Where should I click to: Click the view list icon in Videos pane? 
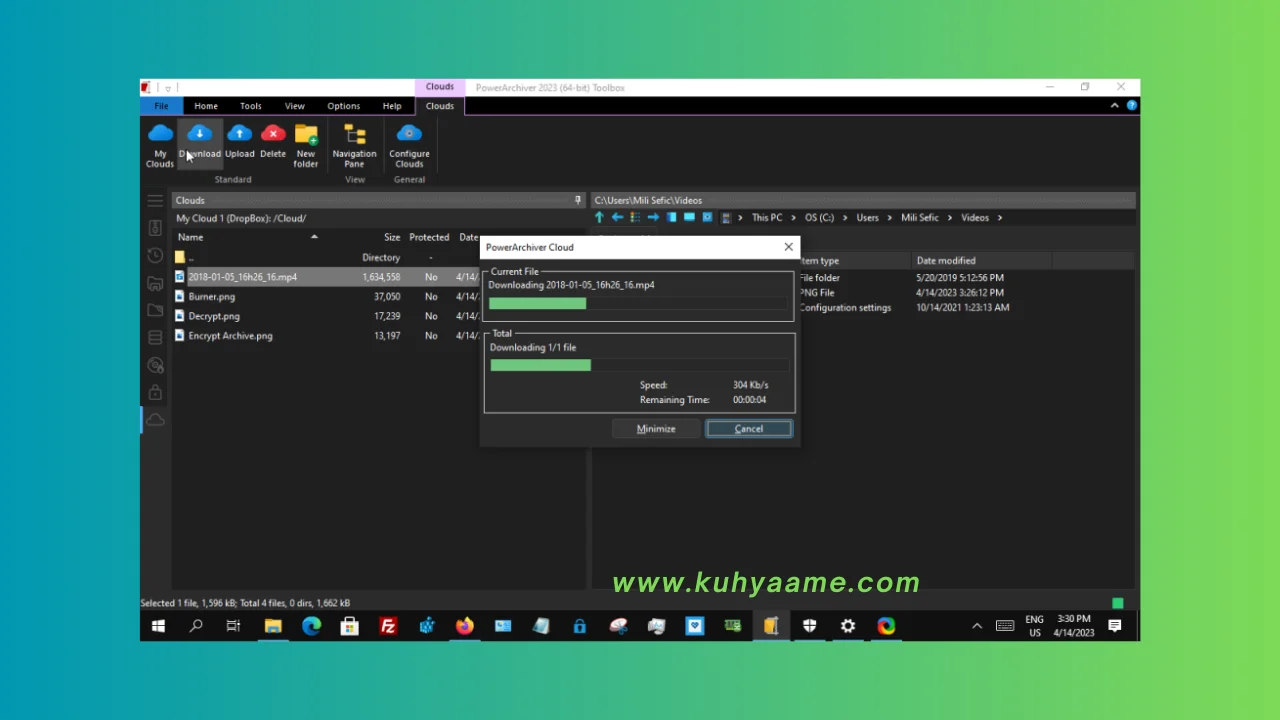(635, 217)
